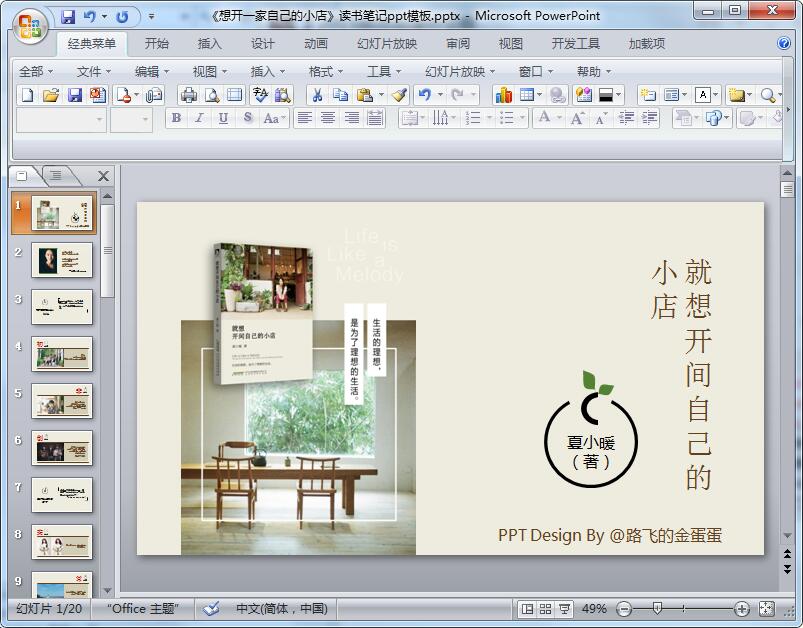
Task: Click the zoom in plus button
Action: (742, 609)
